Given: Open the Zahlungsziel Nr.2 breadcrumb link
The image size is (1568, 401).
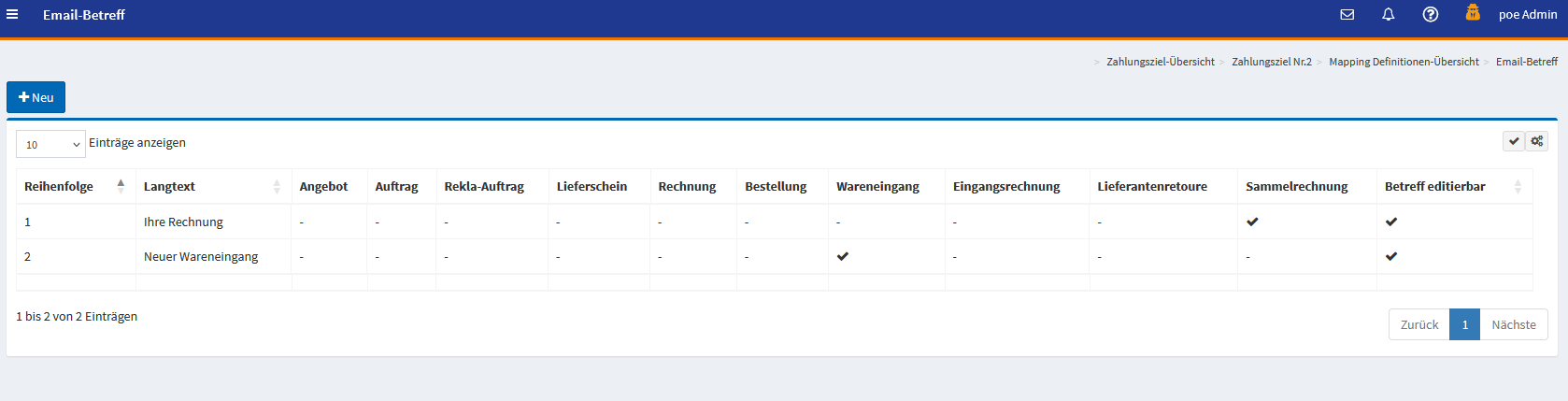Looking at the screenshot, I should pos(1271,62).
